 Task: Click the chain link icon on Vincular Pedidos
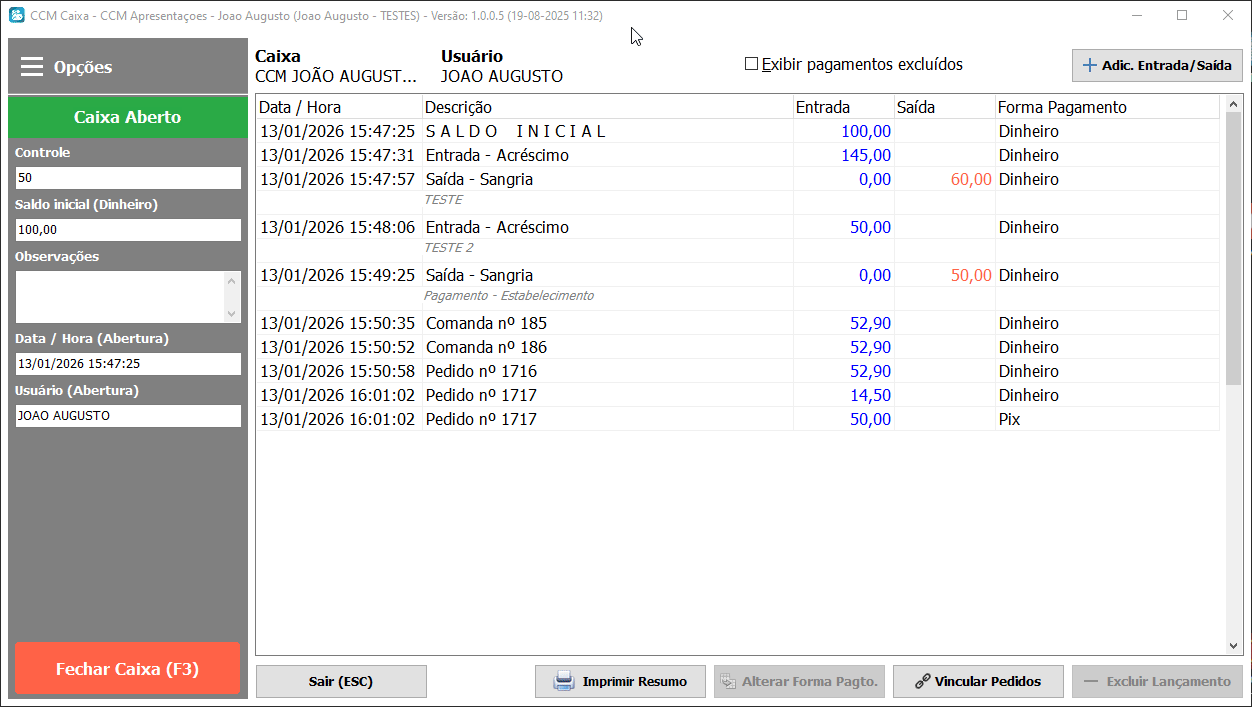(923, 682)
